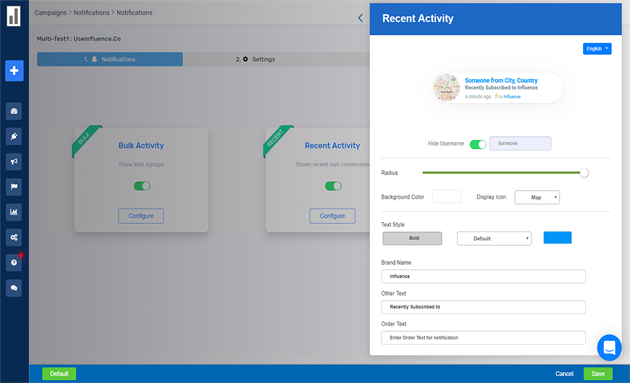Configure the Bulk Activity card
Screen dimensions: 630x383
141,216
